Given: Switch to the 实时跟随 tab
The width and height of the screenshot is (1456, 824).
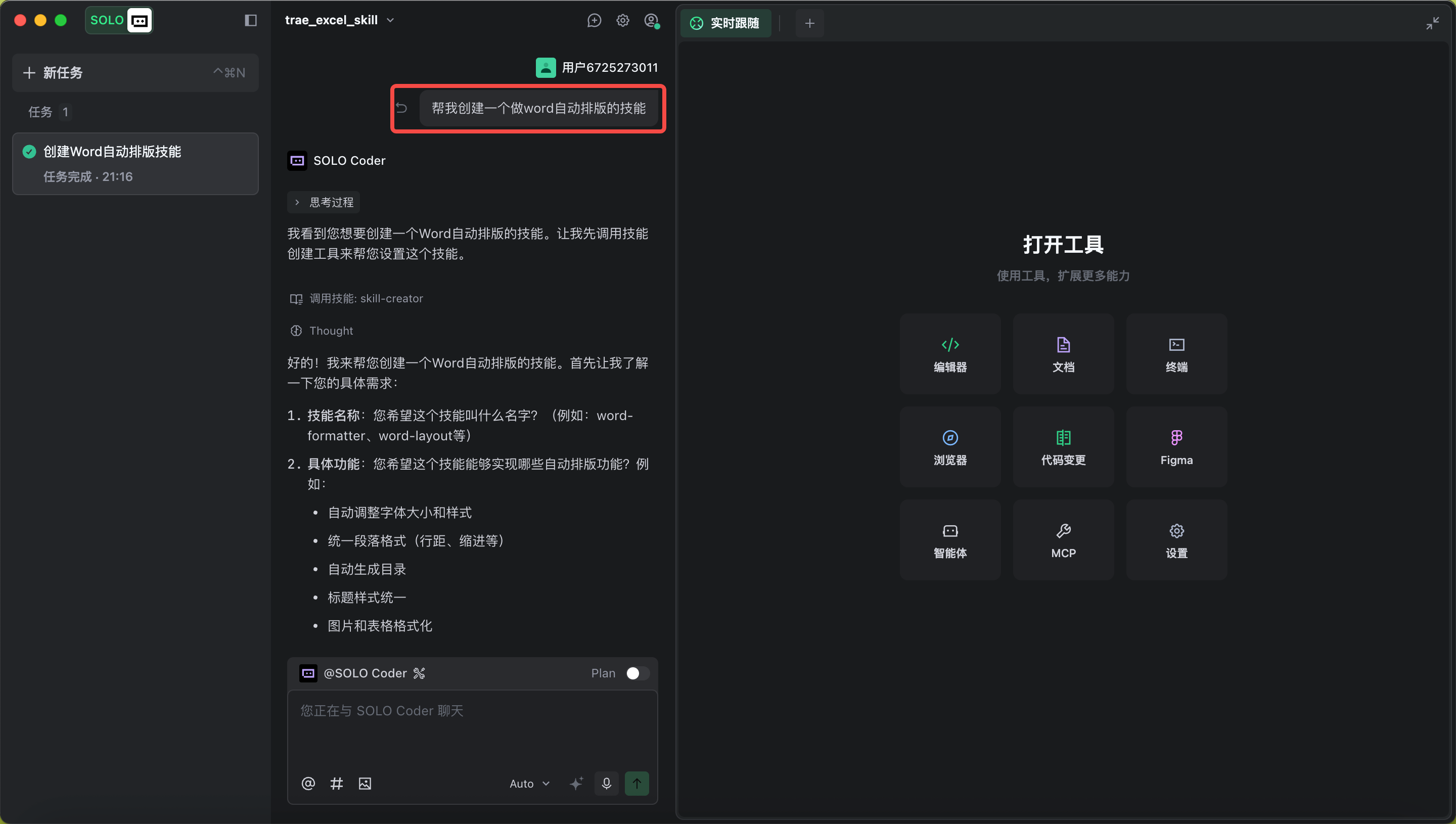Looking at the screenshot, I should tap(725, 23).
